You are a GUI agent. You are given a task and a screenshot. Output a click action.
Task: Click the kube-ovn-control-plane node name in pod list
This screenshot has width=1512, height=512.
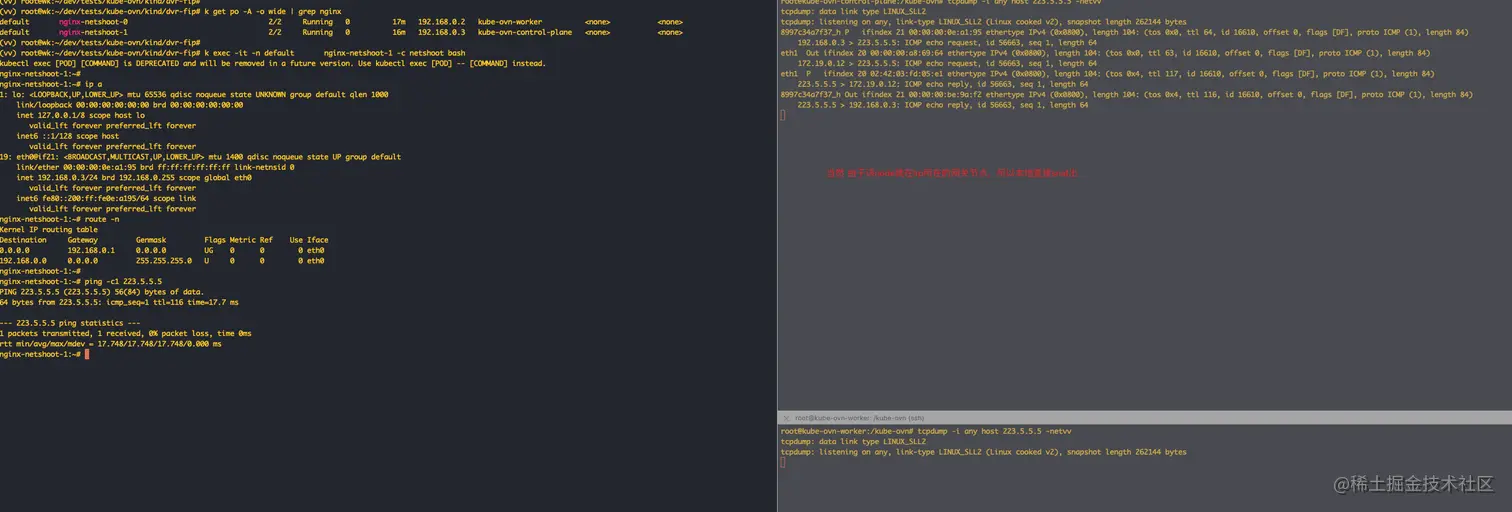[x=525, y=32]
